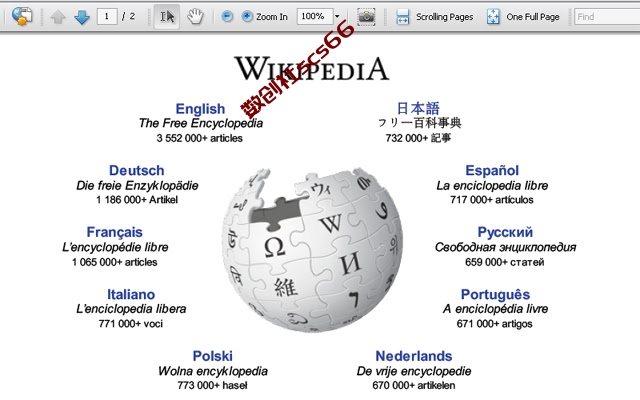Click the Zoom In plus button
Screen dimensions: 640x400
click(x=264, y=16)
